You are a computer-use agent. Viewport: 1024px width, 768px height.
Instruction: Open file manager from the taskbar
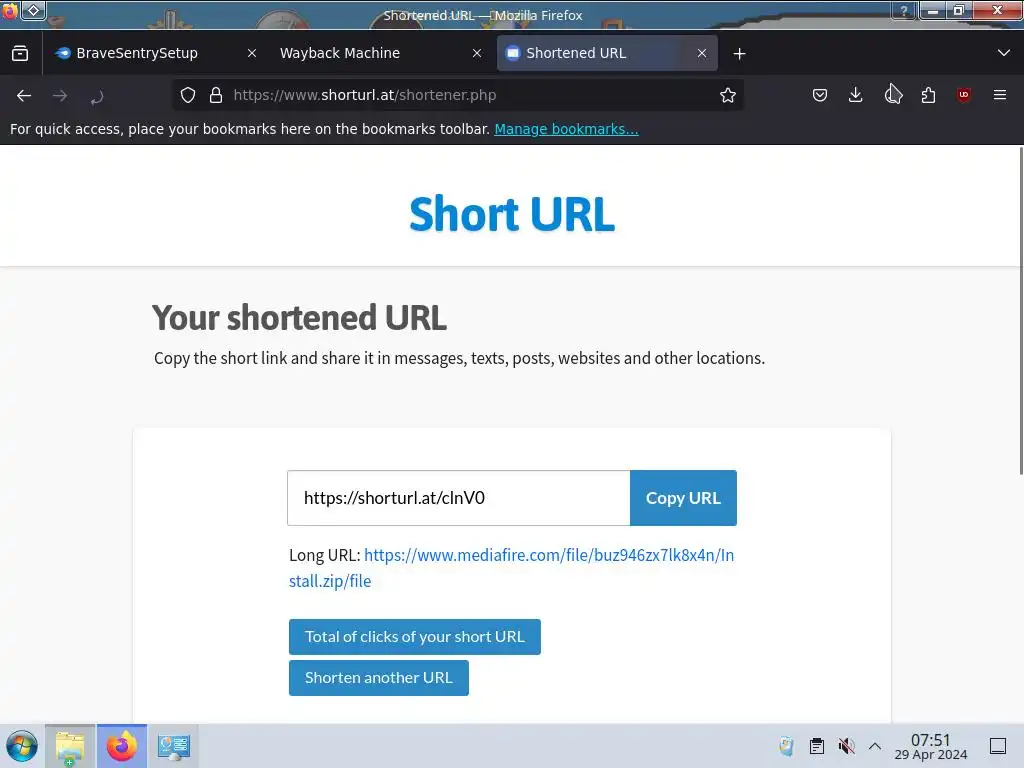pyautogui.click(x=70, y=746)
